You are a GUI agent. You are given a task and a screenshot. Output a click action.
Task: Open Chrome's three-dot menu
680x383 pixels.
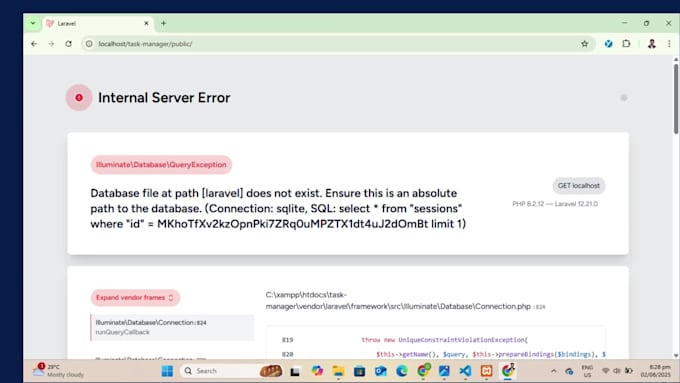[669, 44]
